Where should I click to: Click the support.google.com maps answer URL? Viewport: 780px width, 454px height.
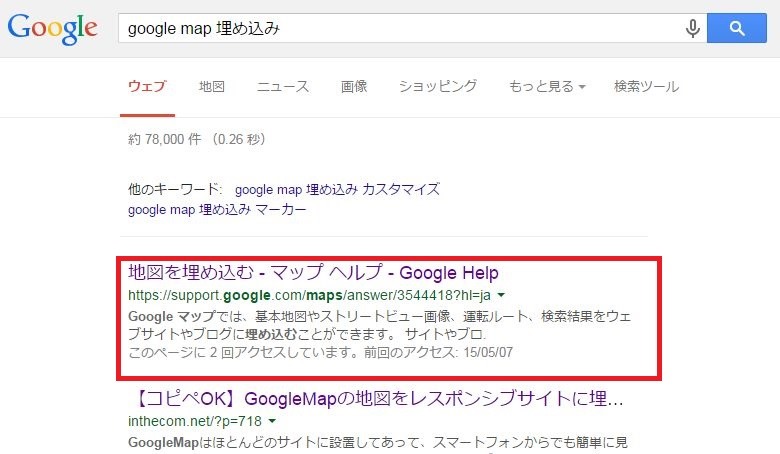309,295
